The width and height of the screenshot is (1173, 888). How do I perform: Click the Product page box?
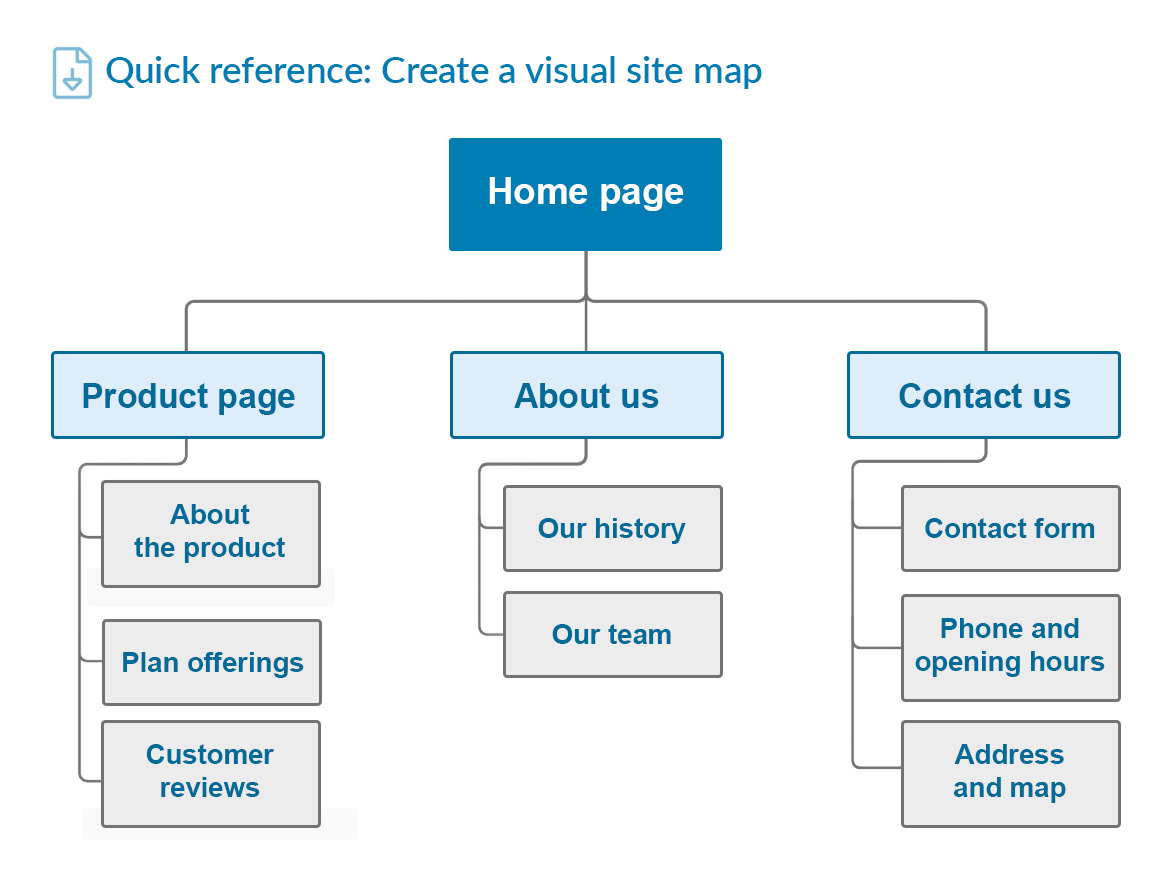pyautogui.click(x=187, y=395)
